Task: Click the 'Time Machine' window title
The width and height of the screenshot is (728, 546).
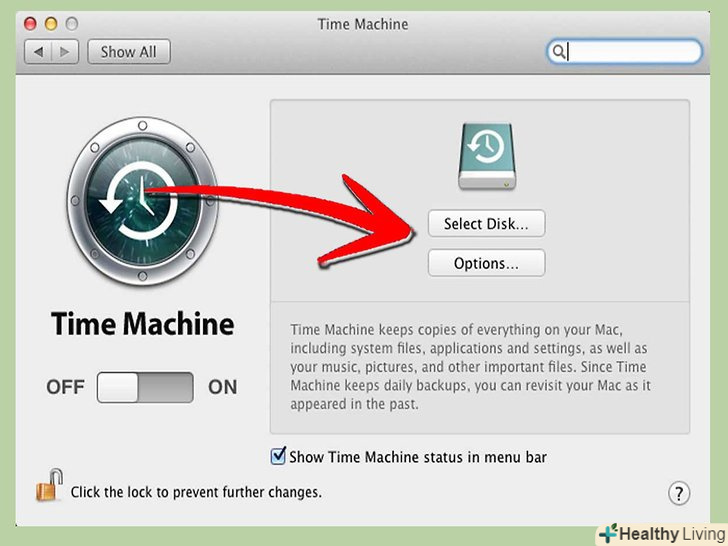Action: click(363, 24)
